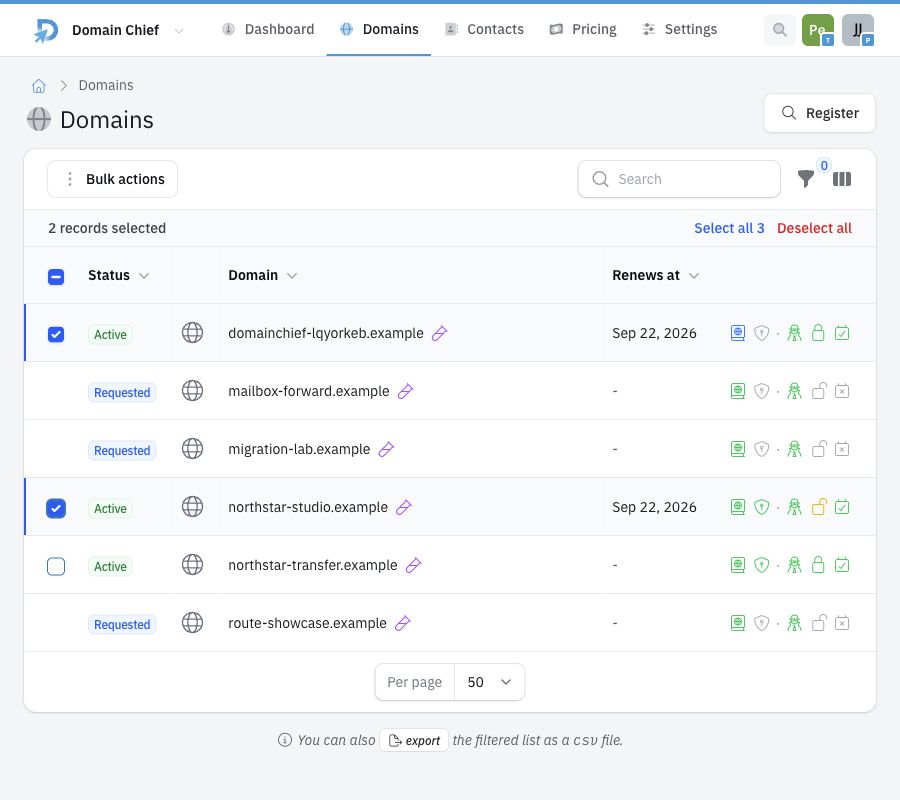Screen dimensions: 900x800
Task: Open the table filter funnel icon
Action: pyautogui.click(x=806, y=179)
